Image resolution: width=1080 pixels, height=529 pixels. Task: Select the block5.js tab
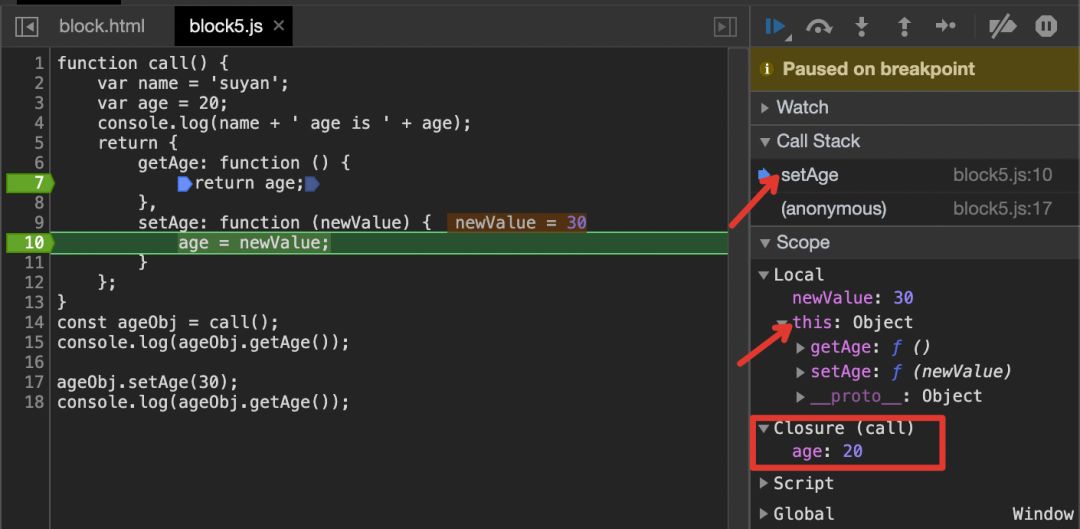tap(226, 26)
